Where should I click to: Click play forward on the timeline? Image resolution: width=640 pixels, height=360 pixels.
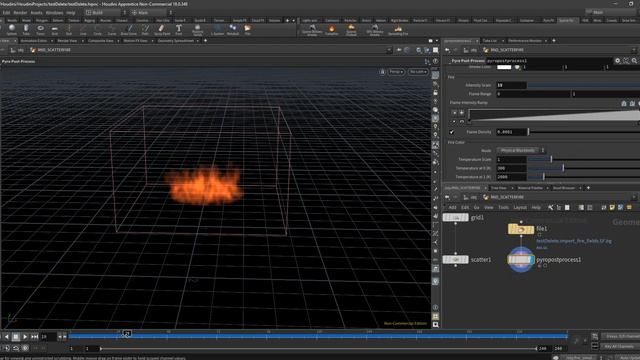pos(25,337)
